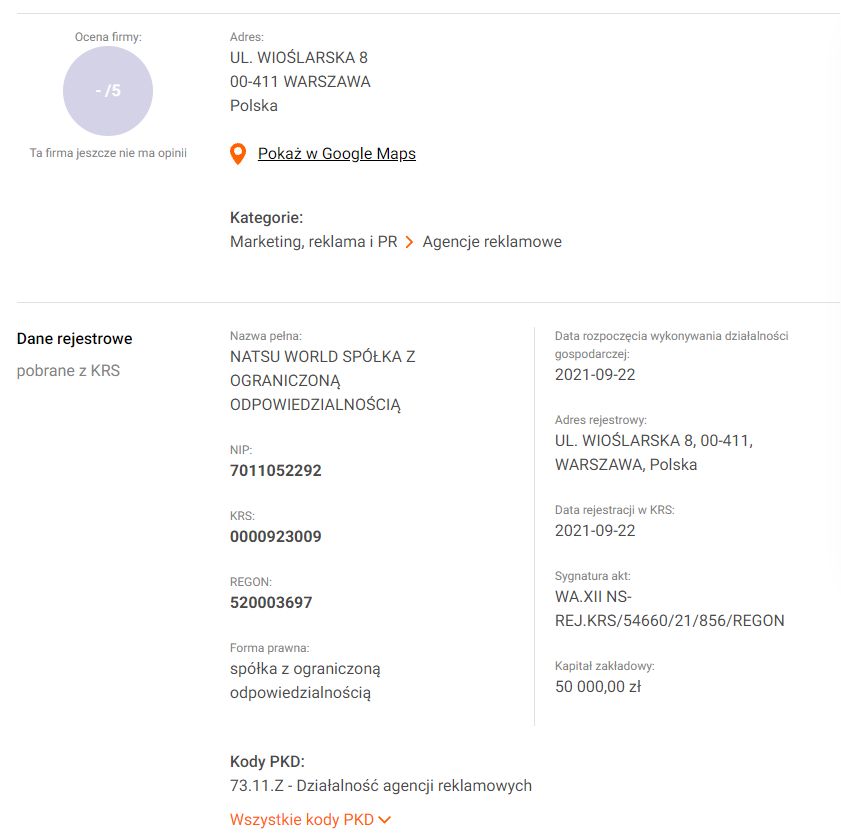Click the Ta firma jeszcze nie ma opinii text
Image resolution: width=841 pixels, height=840 pixels.
[108, 153]
